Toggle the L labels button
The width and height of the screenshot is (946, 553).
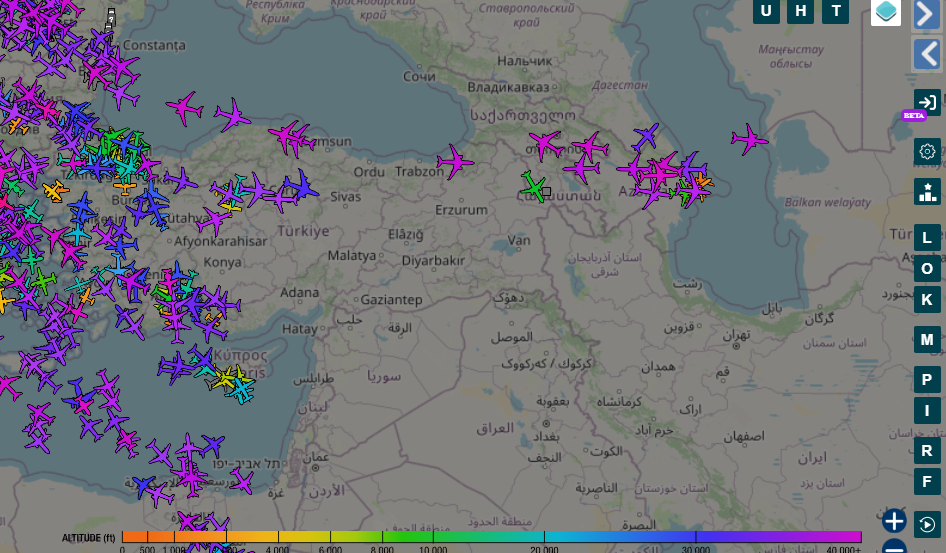[x=927, y=238]
